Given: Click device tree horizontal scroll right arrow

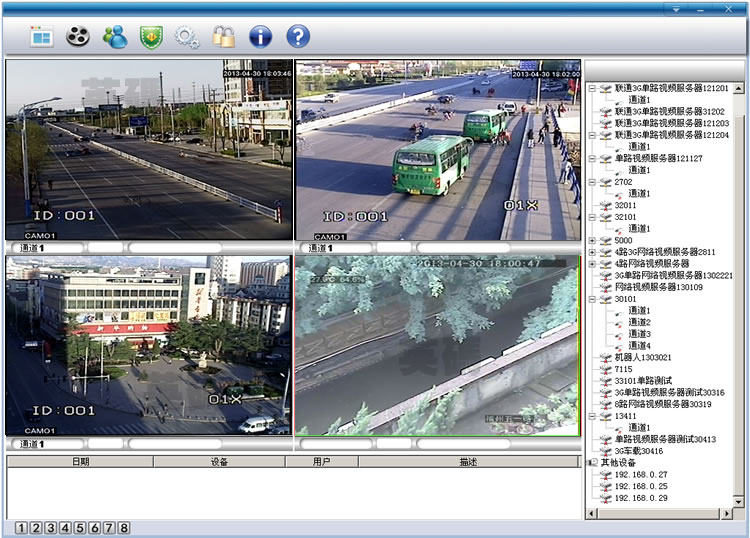Looking at the screenshot, I should [727, 514].
